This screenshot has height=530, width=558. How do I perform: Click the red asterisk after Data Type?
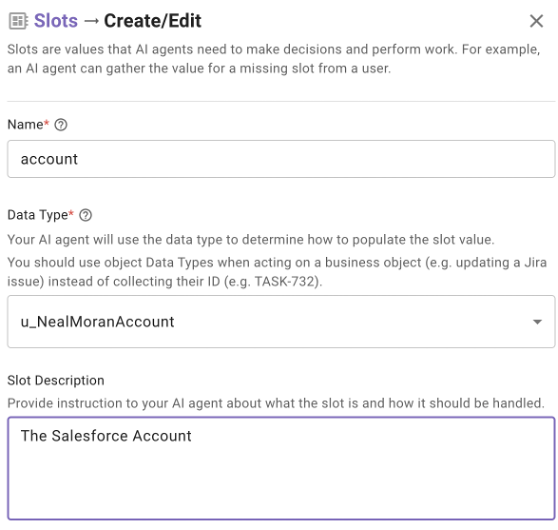pyautogui.click(x=71, y=213)
